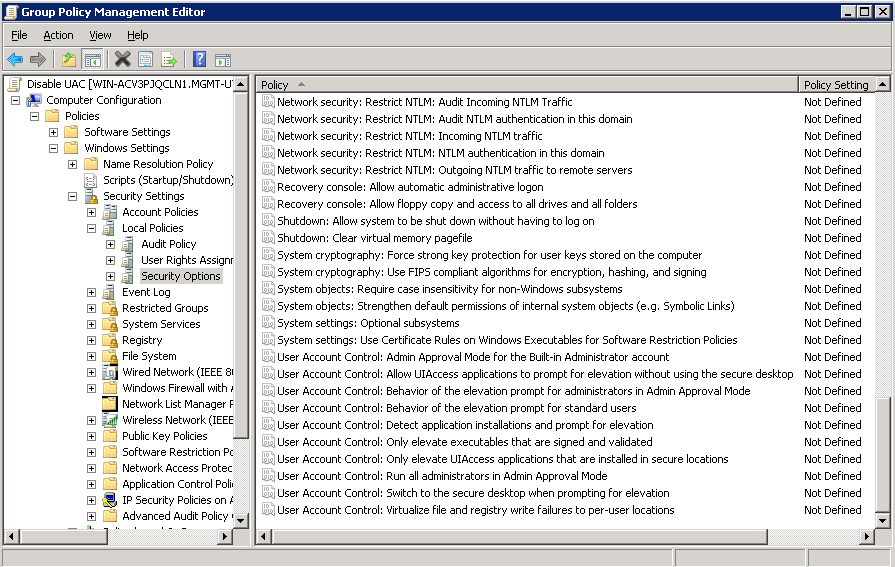Click the policy list's vertical scrollbar up arrow
Screen dimensions: 895x567
tap(882, 85)
